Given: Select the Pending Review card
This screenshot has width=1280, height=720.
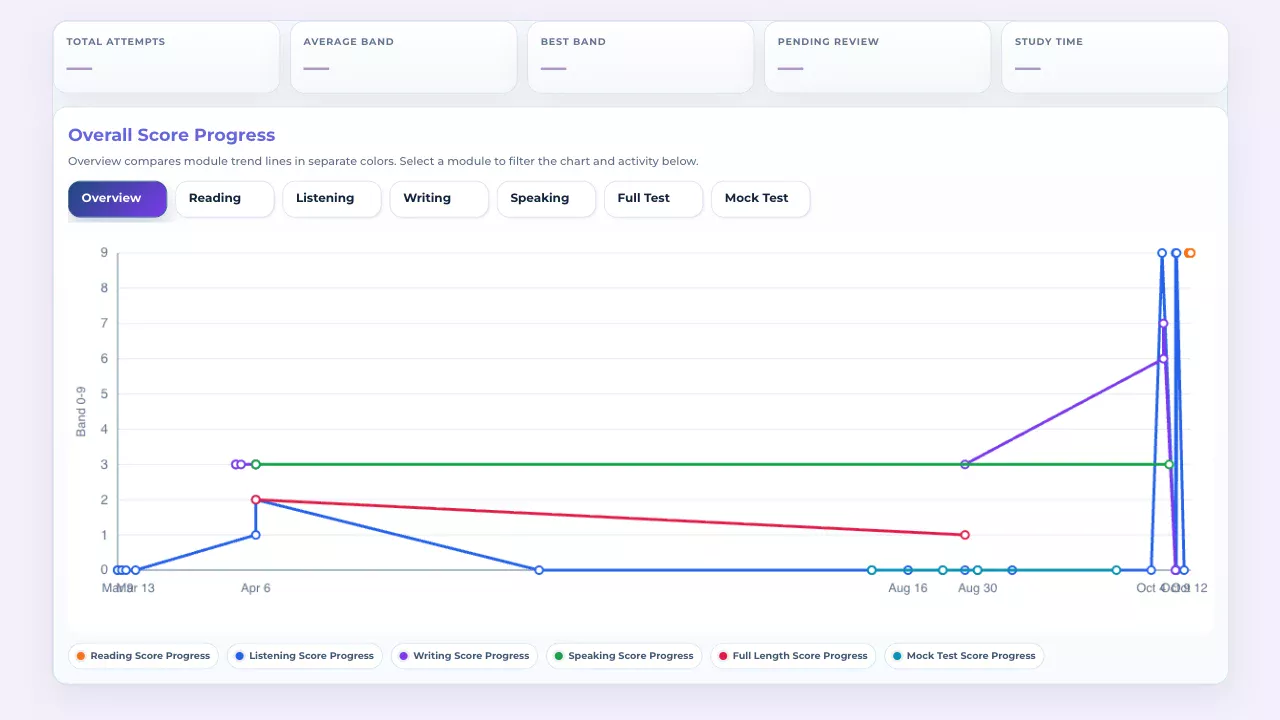Looking at the screenshot, I should tap(877, 57).
